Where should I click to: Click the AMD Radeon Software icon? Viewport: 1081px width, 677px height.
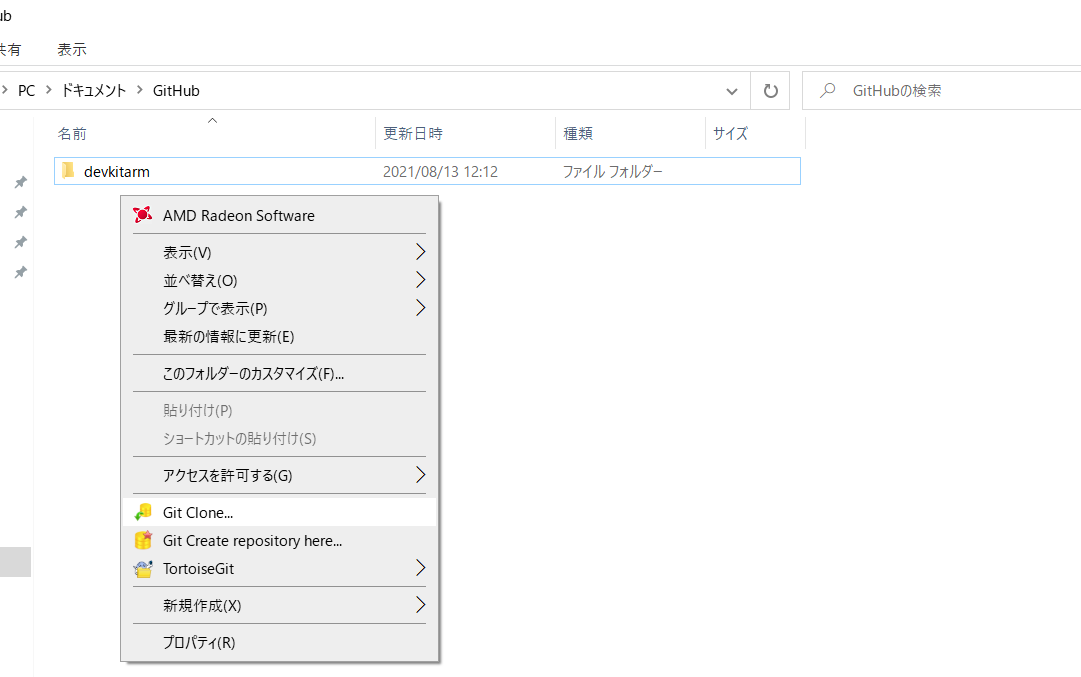pos(143,215)
